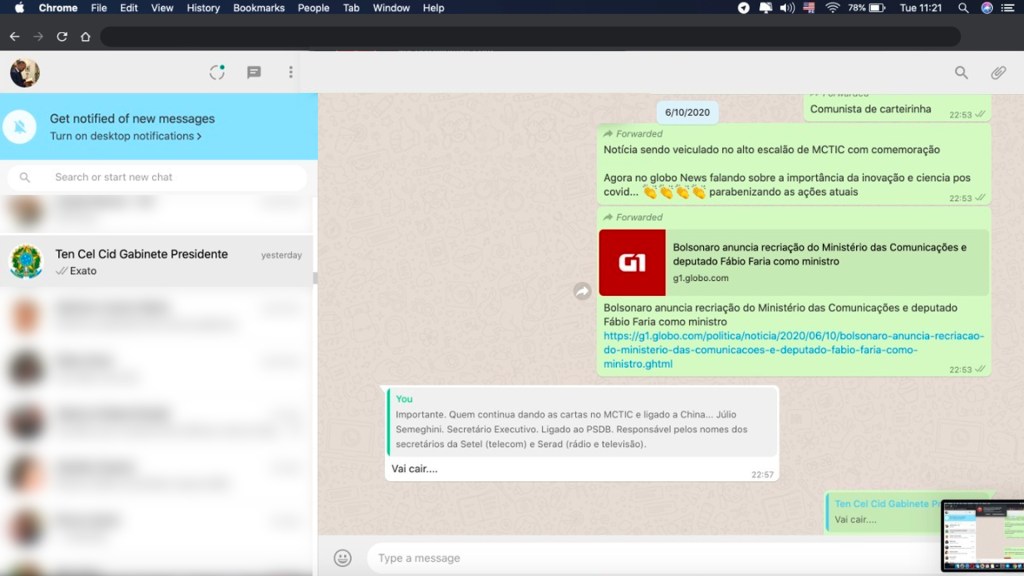Attach a file with the paperclip icon
This screenshot has height=576, width=1024.
coord(997,72)
